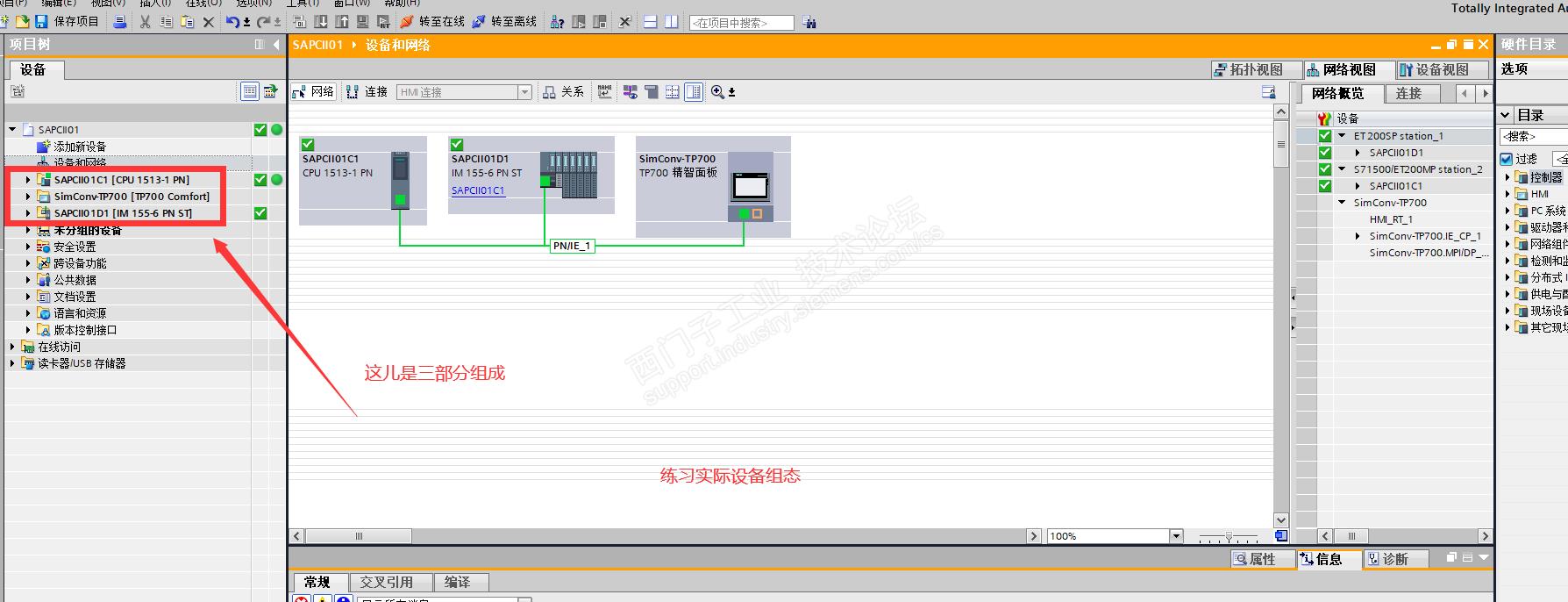Screen dimensions: 1568x602
Task: Click the NAME assign device name icon
Action: [x=605, y=91]
